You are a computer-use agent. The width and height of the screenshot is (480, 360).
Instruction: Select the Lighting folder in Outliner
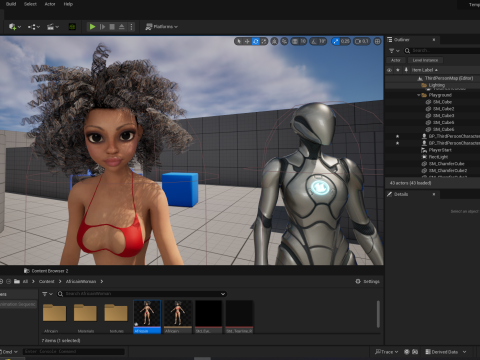tap(436, 85)
